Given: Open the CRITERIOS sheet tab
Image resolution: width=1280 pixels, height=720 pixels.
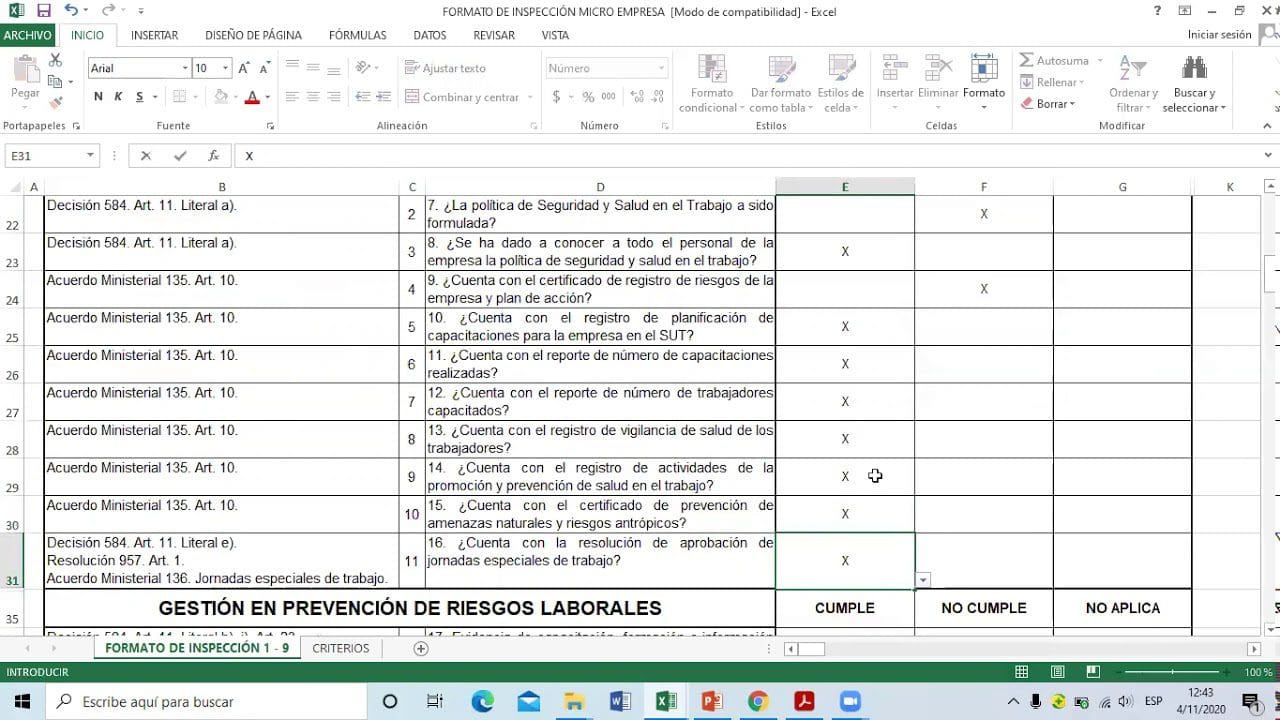Looking at the screenshot, I should click(x=341, y=648).
